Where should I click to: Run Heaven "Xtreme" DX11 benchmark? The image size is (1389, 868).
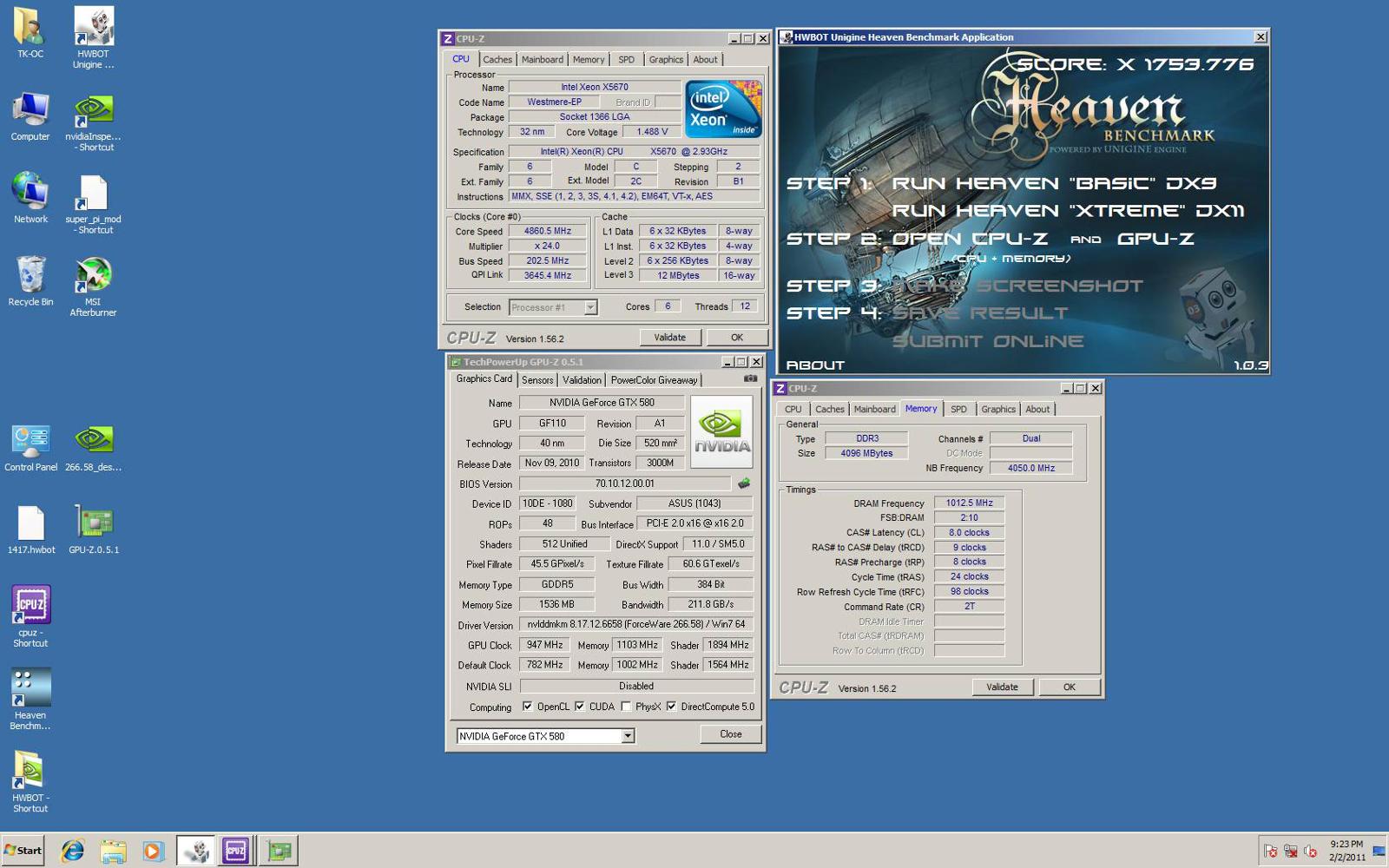click(x=1068, y=211)
